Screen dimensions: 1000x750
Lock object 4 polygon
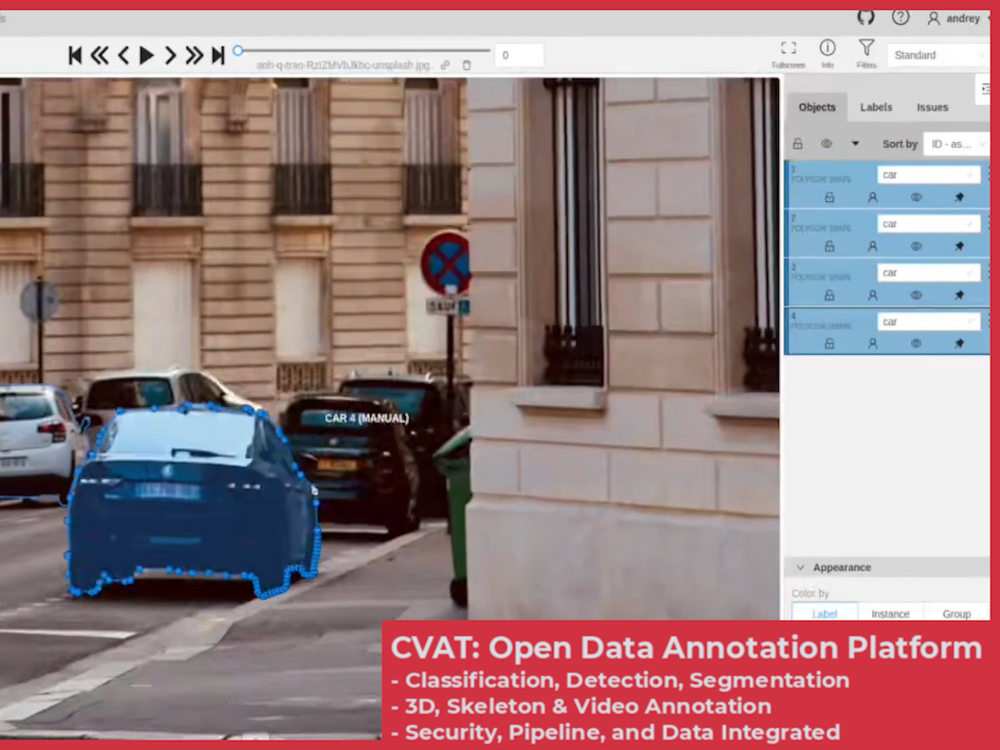pyautogui.click(x=829, y=344)
